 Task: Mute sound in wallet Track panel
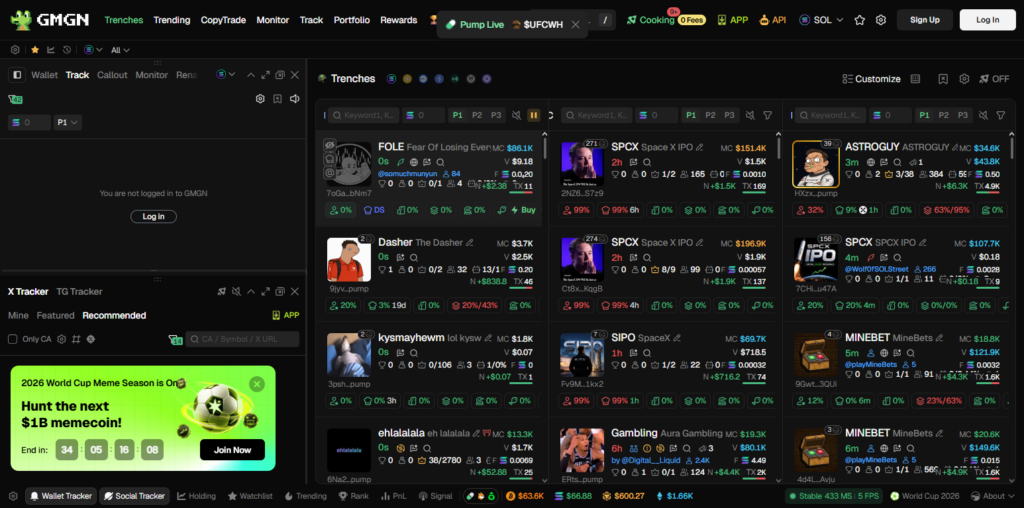click(x=295, y=99)
